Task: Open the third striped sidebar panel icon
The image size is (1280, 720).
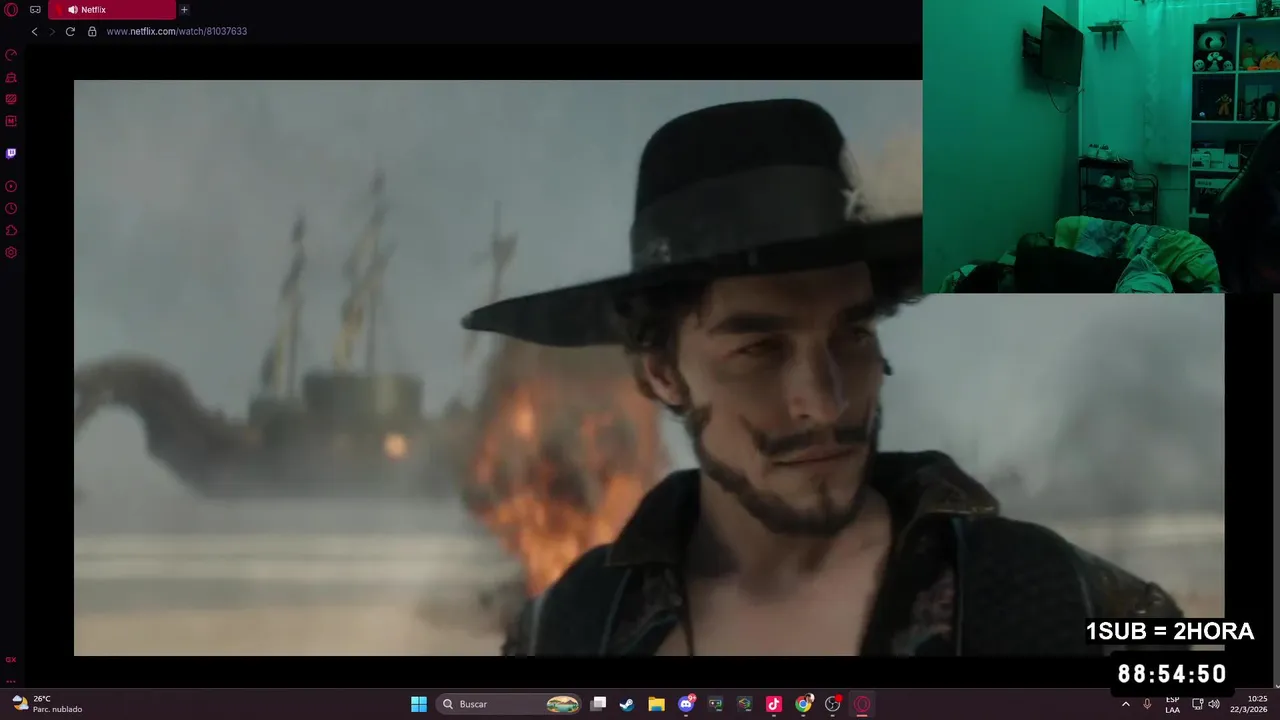Action: point(11,99)
